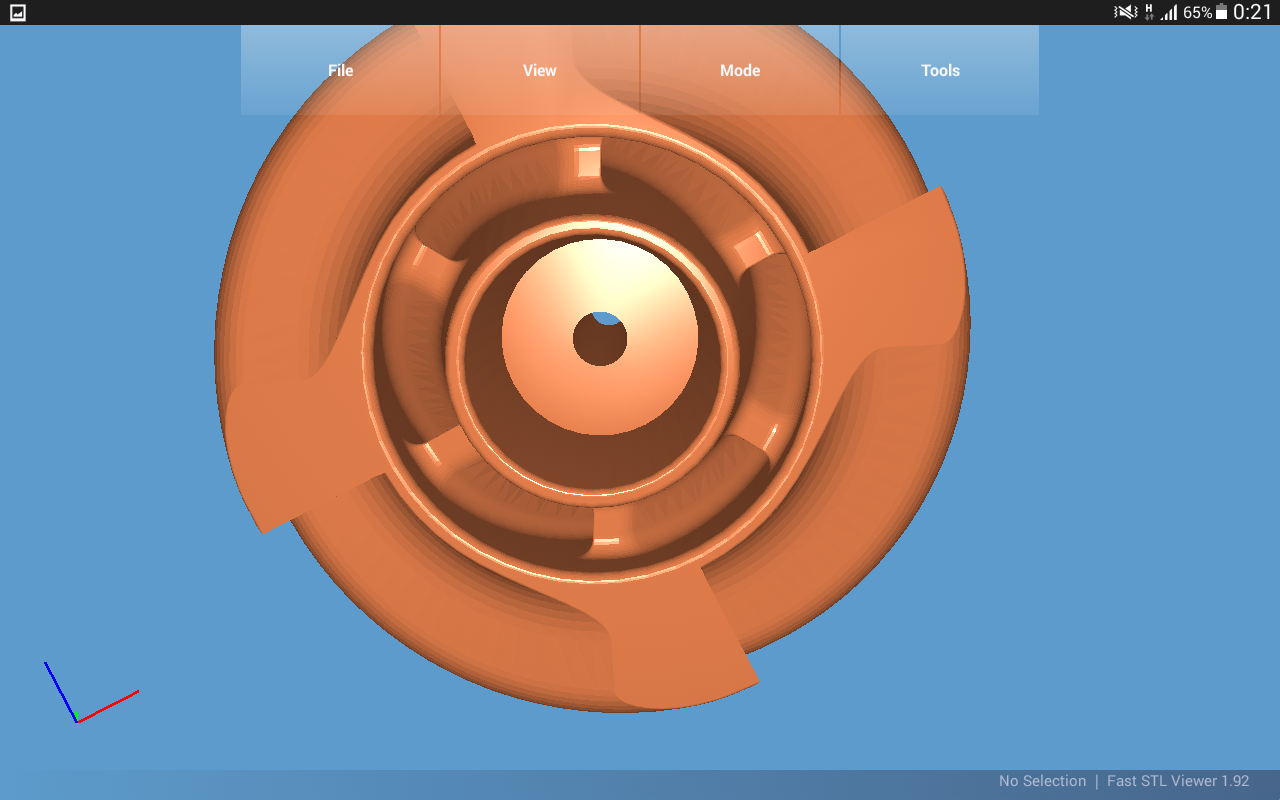Click the 'Fast STL Viewer 1.92' label
Image resolution: width=1280 pixels, height=800 pixels.
[1178, 781]
